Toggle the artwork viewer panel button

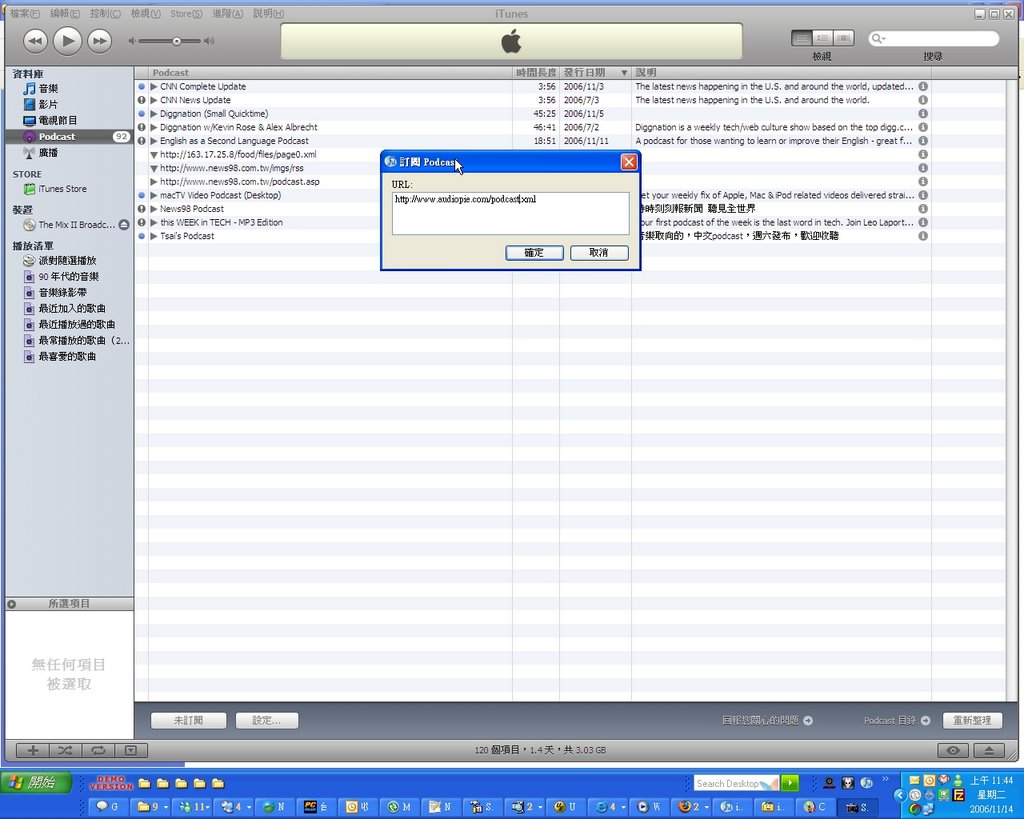tap(131, 750)
